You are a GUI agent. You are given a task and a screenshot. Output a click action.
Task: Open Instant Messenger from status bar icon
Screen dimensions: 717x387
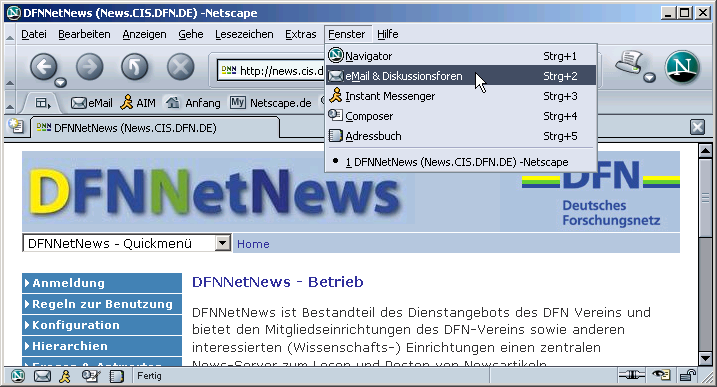pos(66,376)
